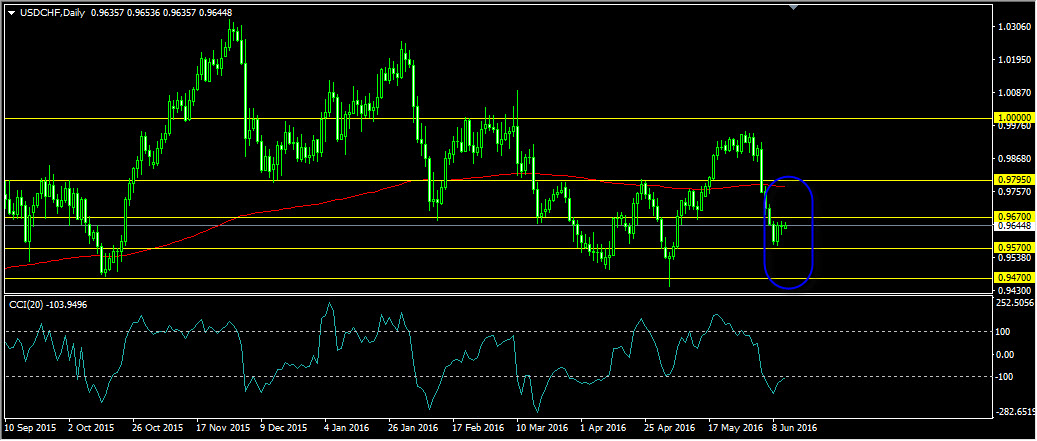Select the yellow 1.00000 level label

pyautogui.click(x=1014, y=118)
